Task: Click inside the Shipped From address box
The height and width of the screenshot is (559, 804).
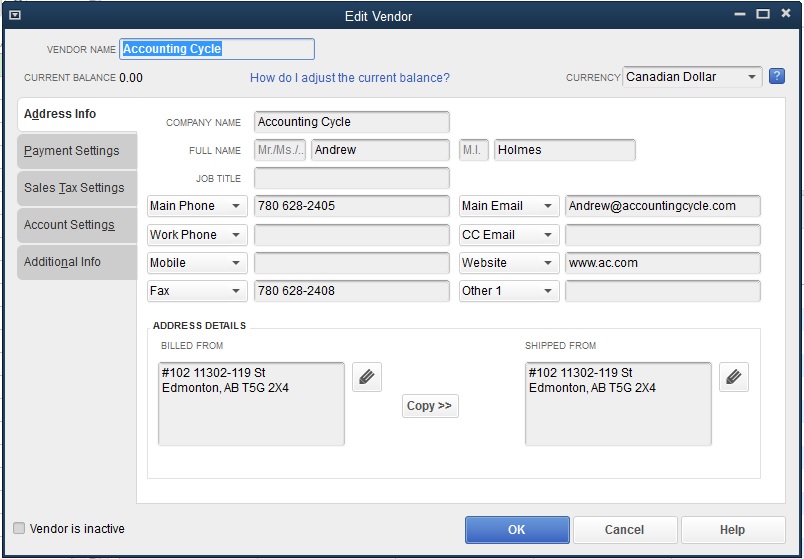Action: point(618,404)
